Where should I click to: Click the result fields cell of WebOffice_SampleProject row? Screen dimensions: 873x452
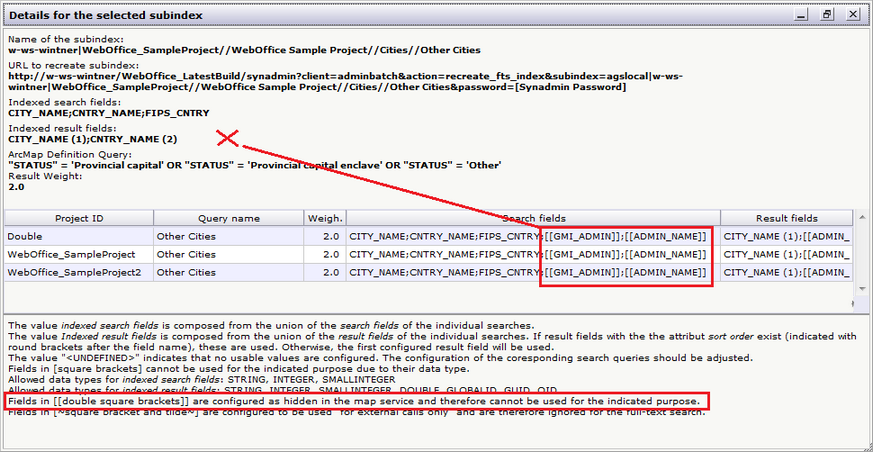[x=787, y=254]
